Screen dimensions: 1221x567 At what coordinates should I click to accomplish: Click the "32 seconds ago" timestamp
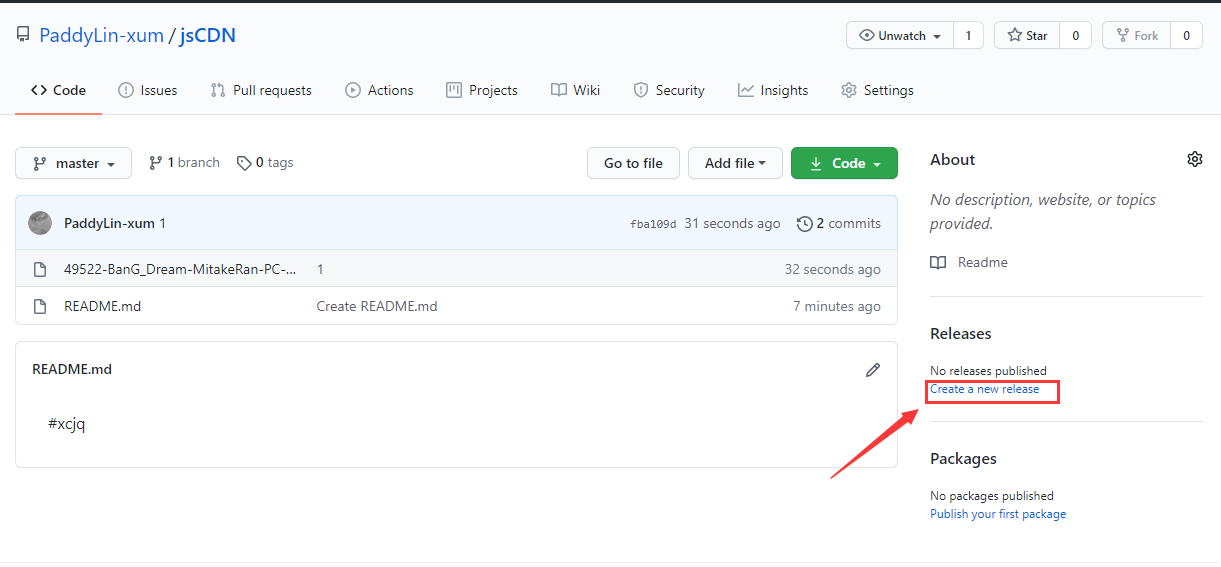833,269
